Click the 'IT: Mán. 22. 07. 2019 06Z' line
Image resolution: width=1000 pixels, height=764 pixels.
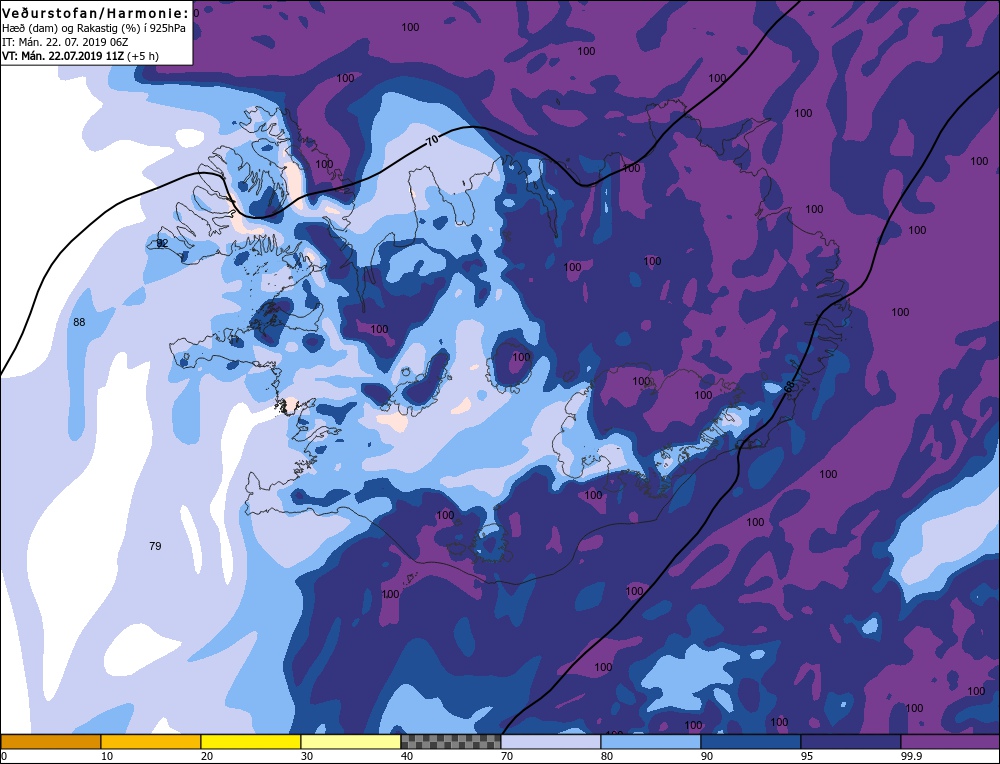click(x=67, y=42)
